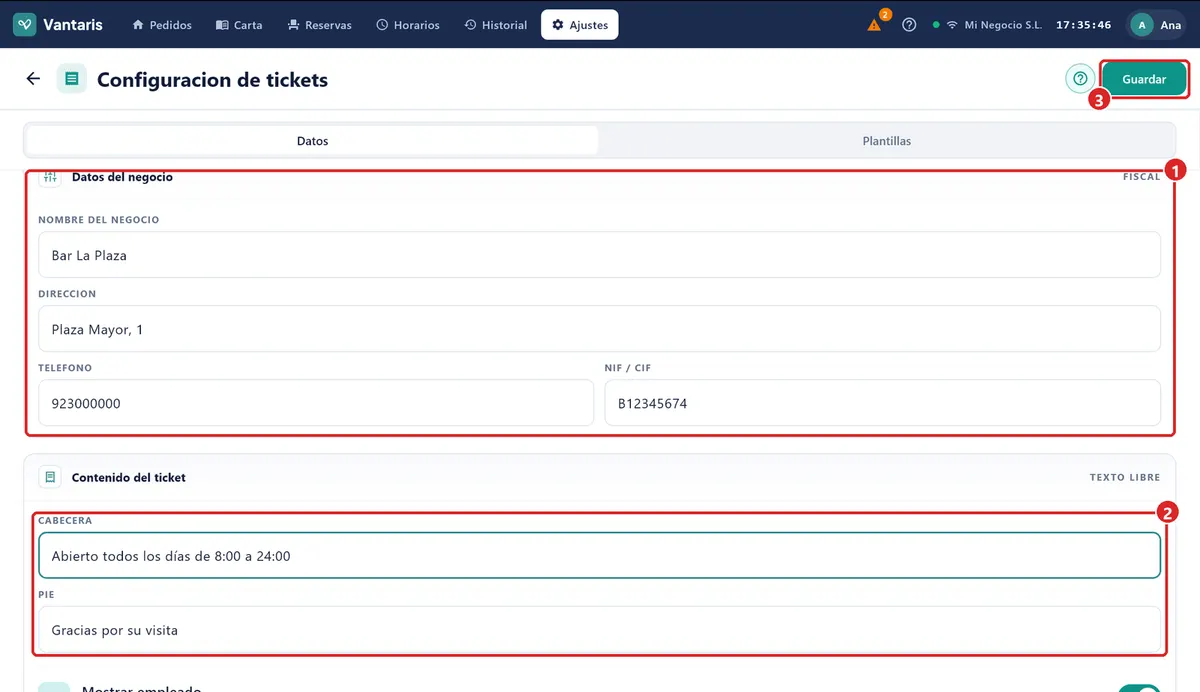Open Ana user profile menu
This screenshot has width=1200, height=692.
(1158, 25)
